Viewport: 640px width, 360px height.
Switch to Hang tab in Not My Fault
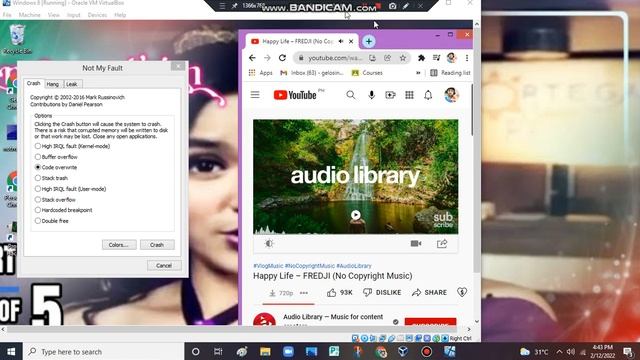pos(52,84)
